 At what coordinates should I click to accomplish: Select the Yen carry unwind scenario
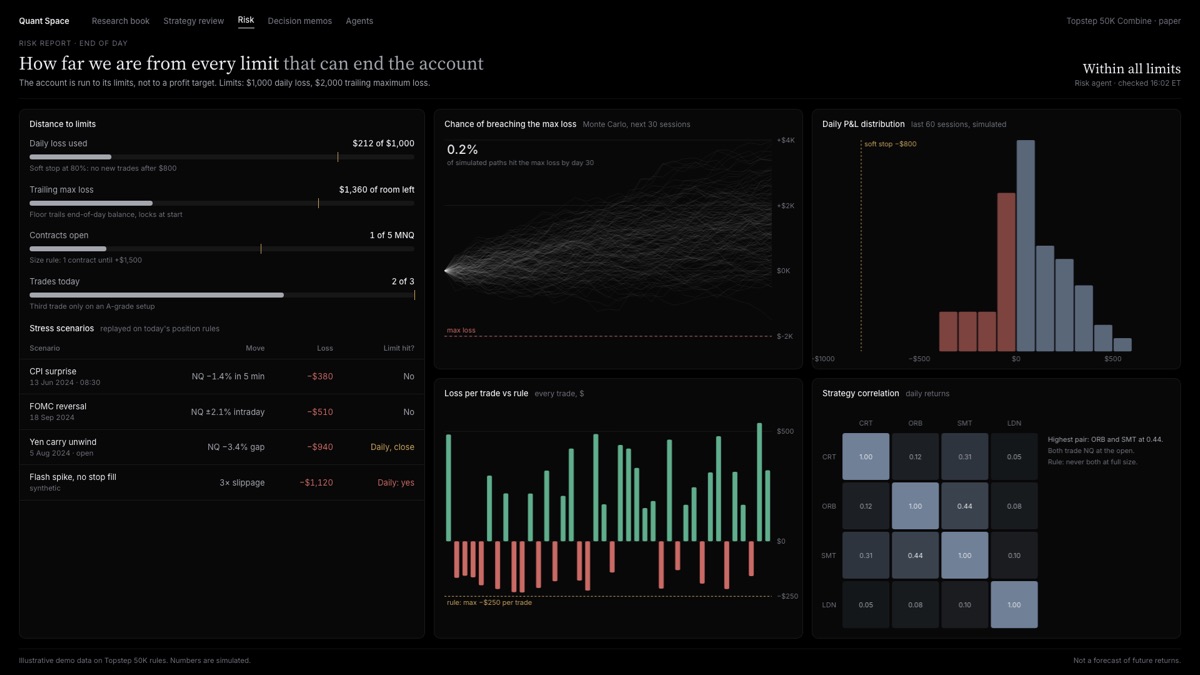point(222,447)
